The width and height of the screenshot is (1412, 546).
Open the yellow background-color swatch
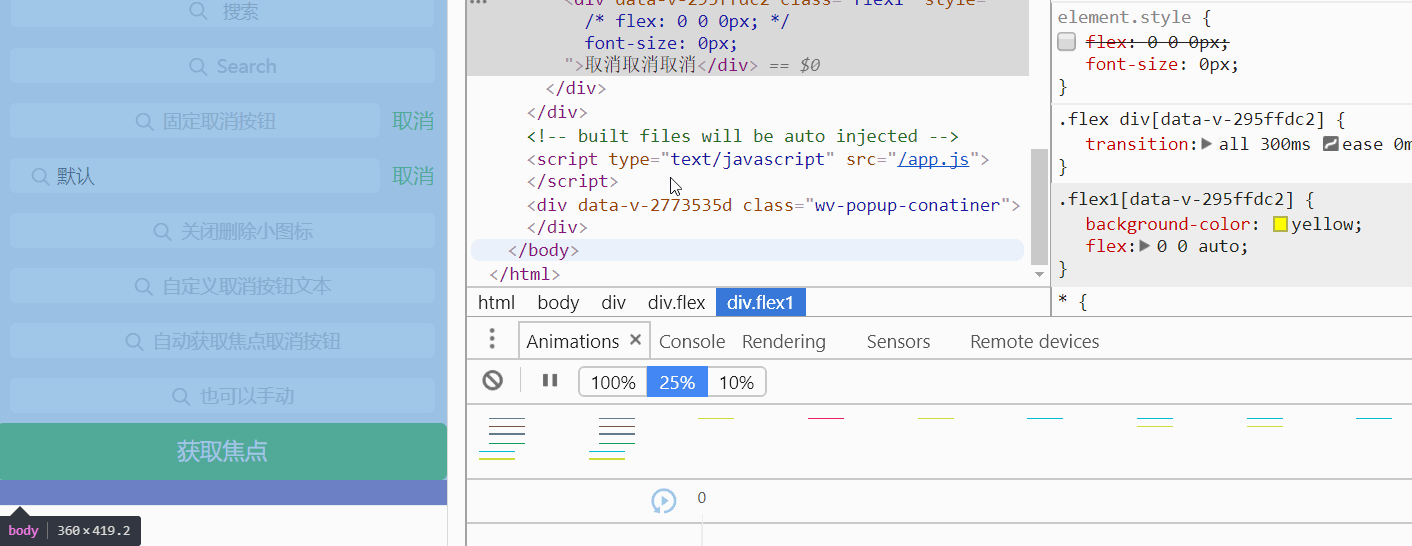tap(1280, 224)
